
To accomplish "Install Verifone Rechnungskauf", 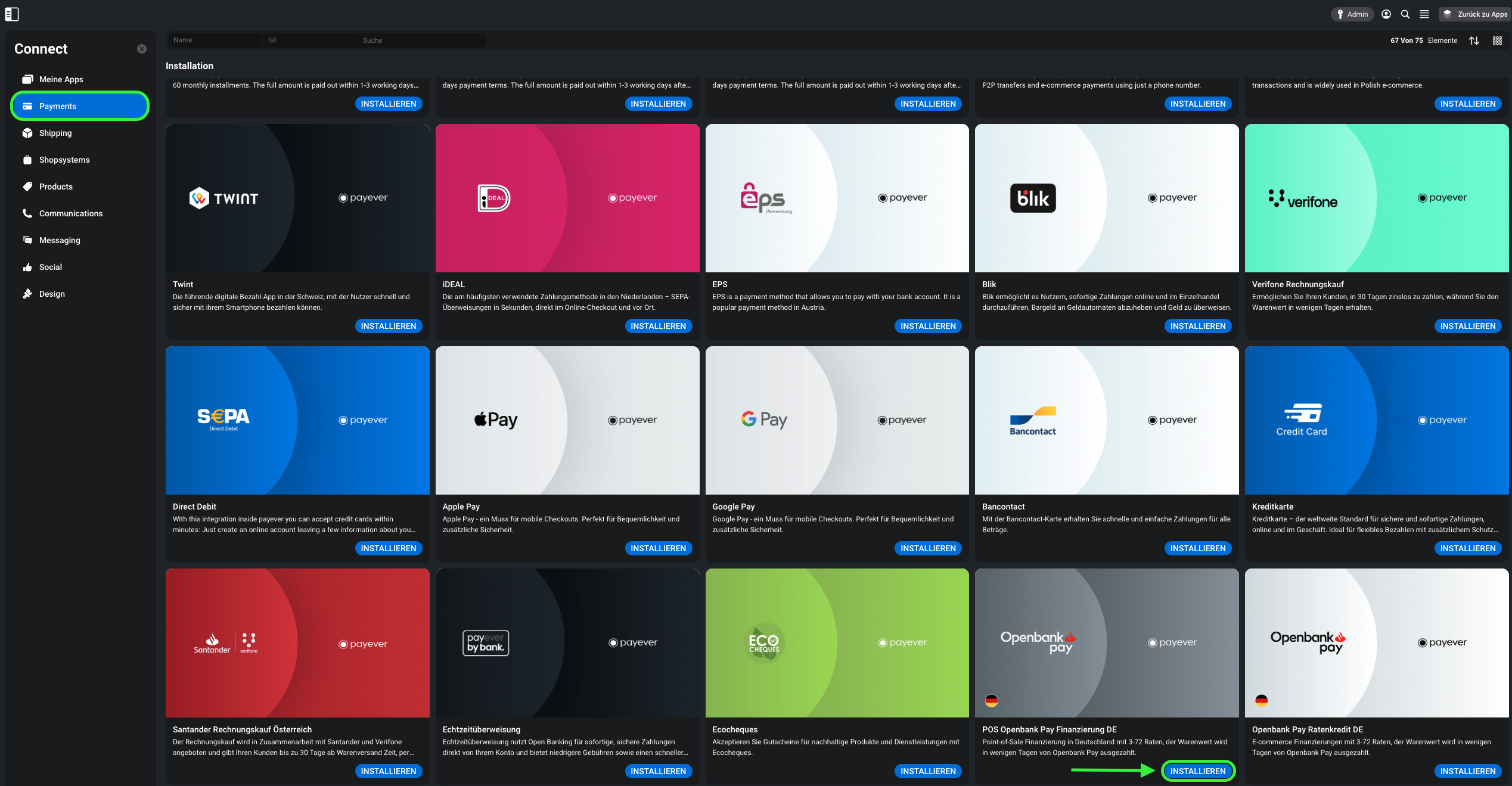I will click(1468, 326).
